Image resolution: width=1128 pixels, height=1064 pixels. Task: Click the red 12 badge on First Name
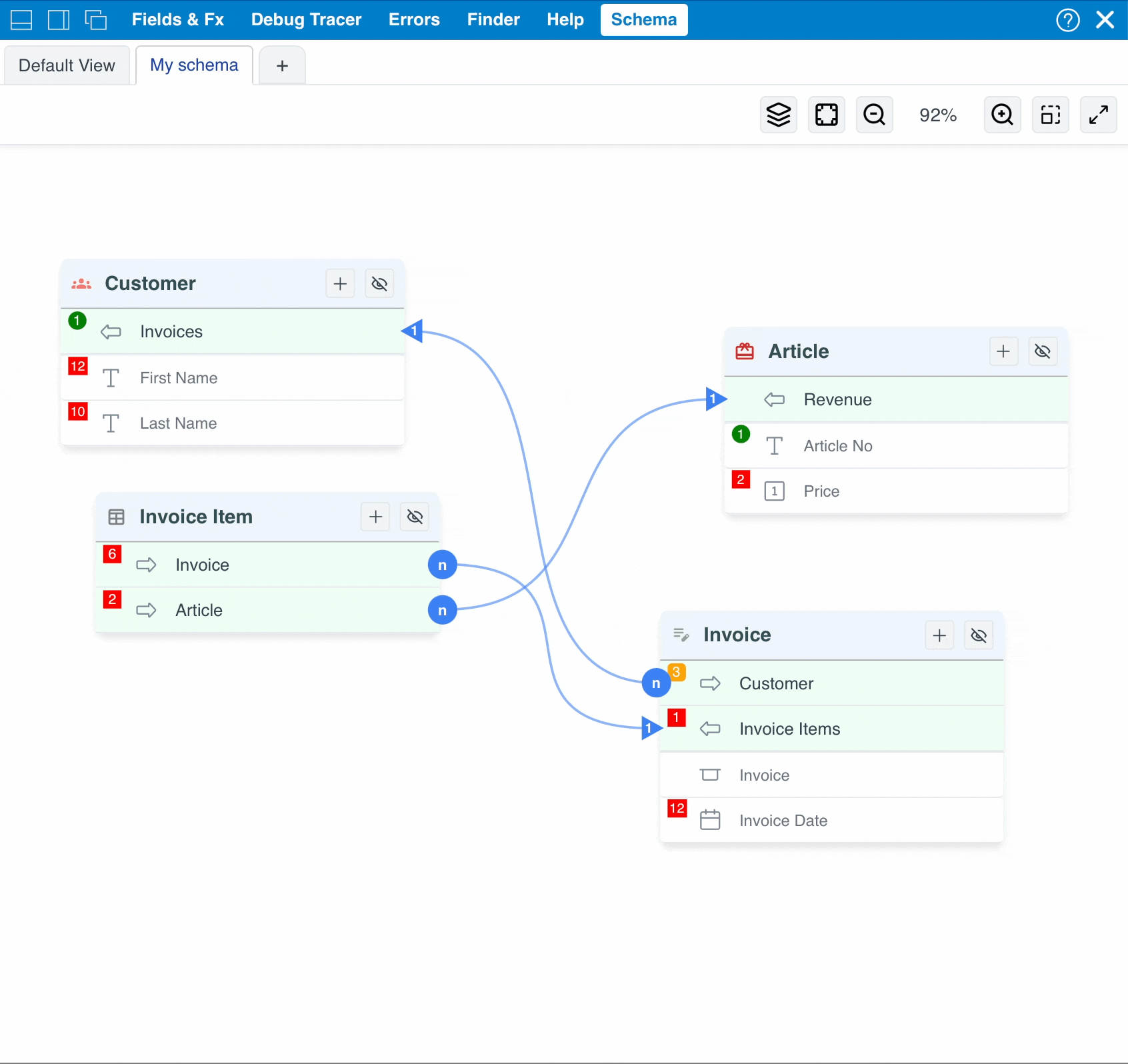(x=78, y=366)
